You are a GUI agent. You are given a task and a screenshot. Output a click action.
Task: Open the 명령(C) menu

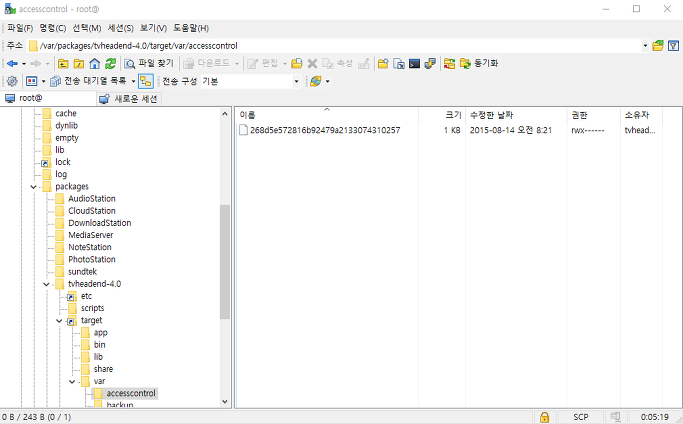[53, 28]
